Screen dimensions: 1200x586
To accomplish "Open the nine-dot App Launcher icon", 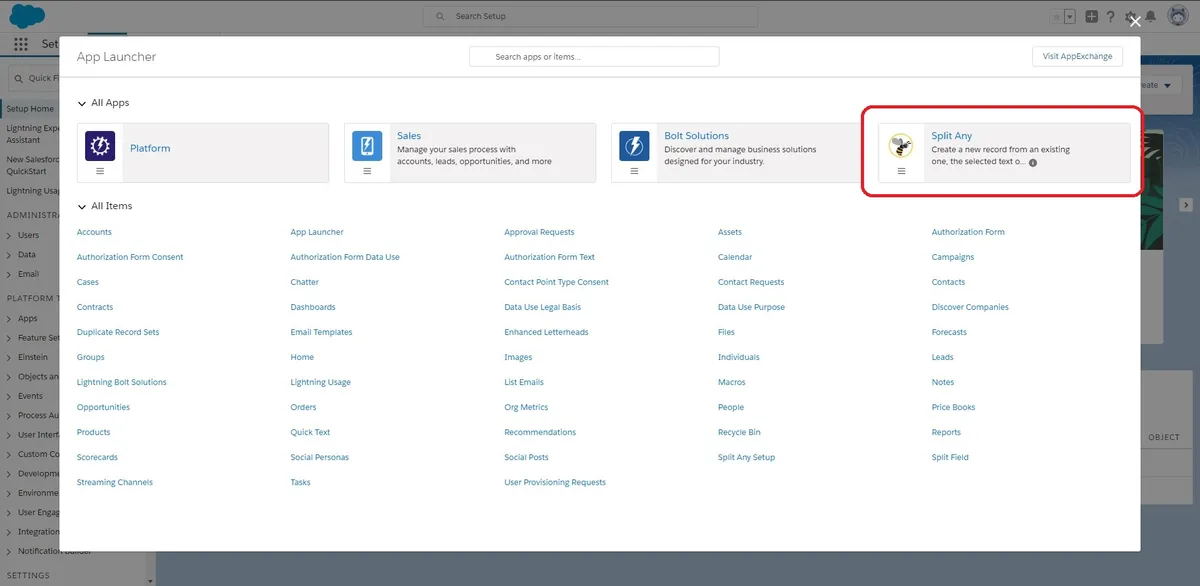I will [x=21, y=45].
